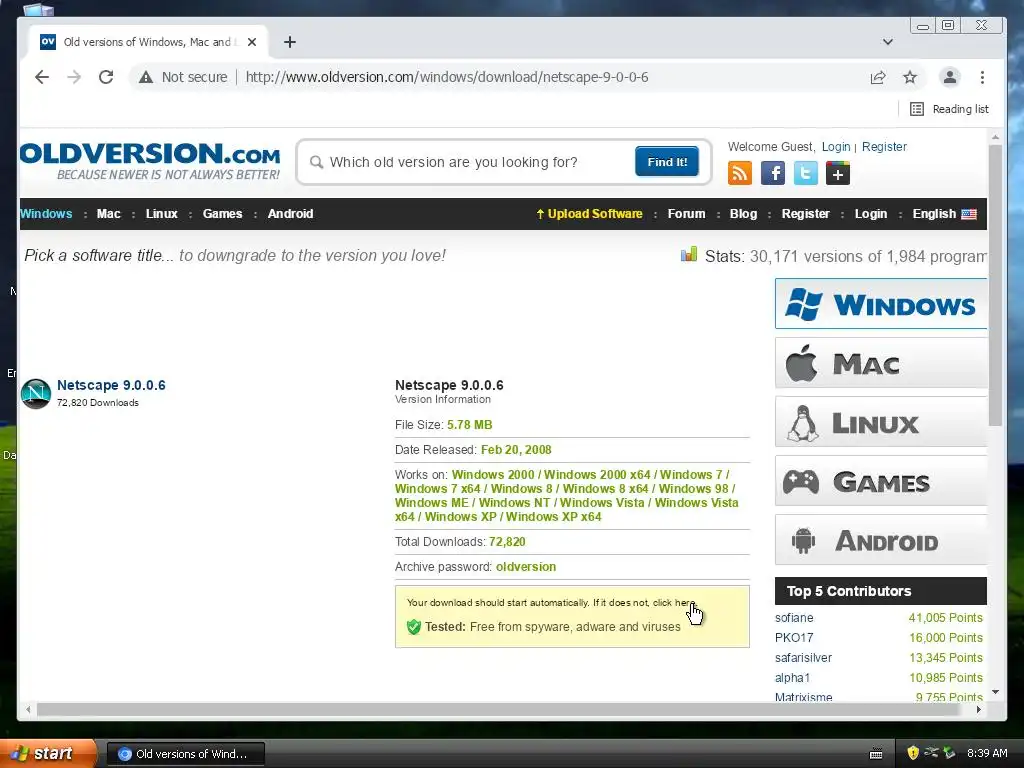Click 'click here' download link
The height and width of the screenshot is (768, 1024).
pos(674,603)
